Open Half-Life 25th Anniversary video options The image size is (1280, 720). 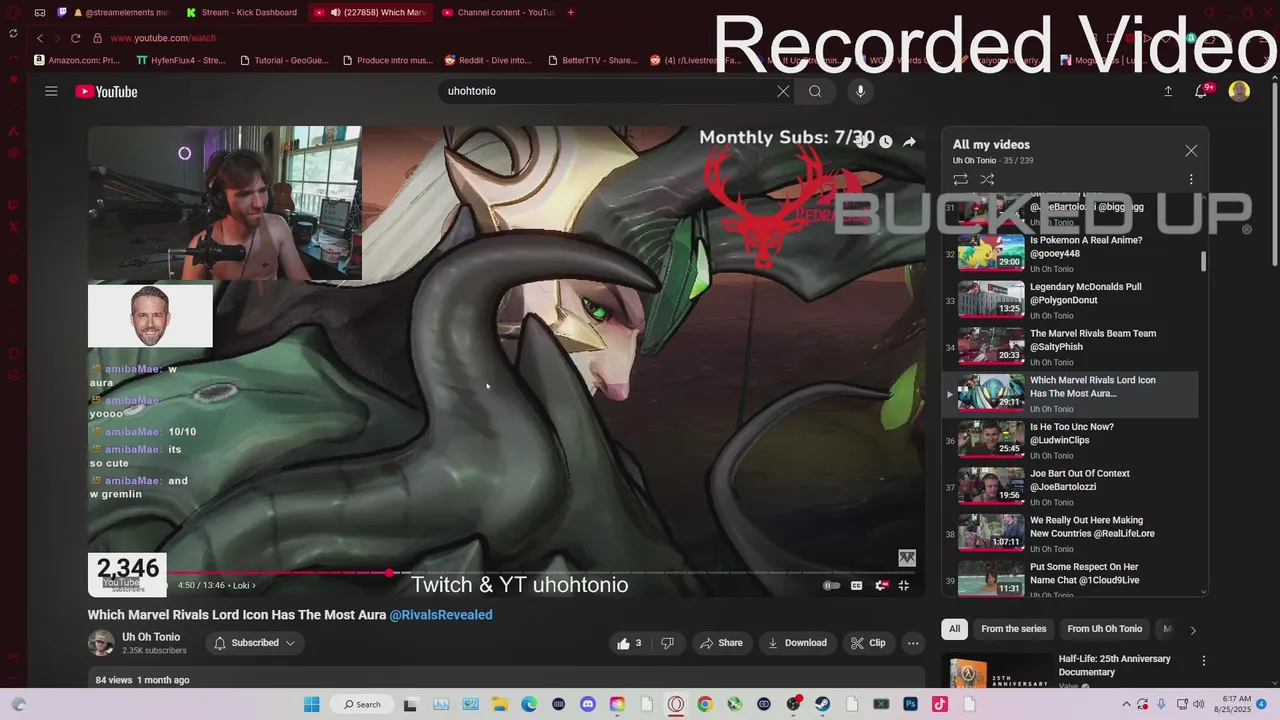click(1204, 661)
